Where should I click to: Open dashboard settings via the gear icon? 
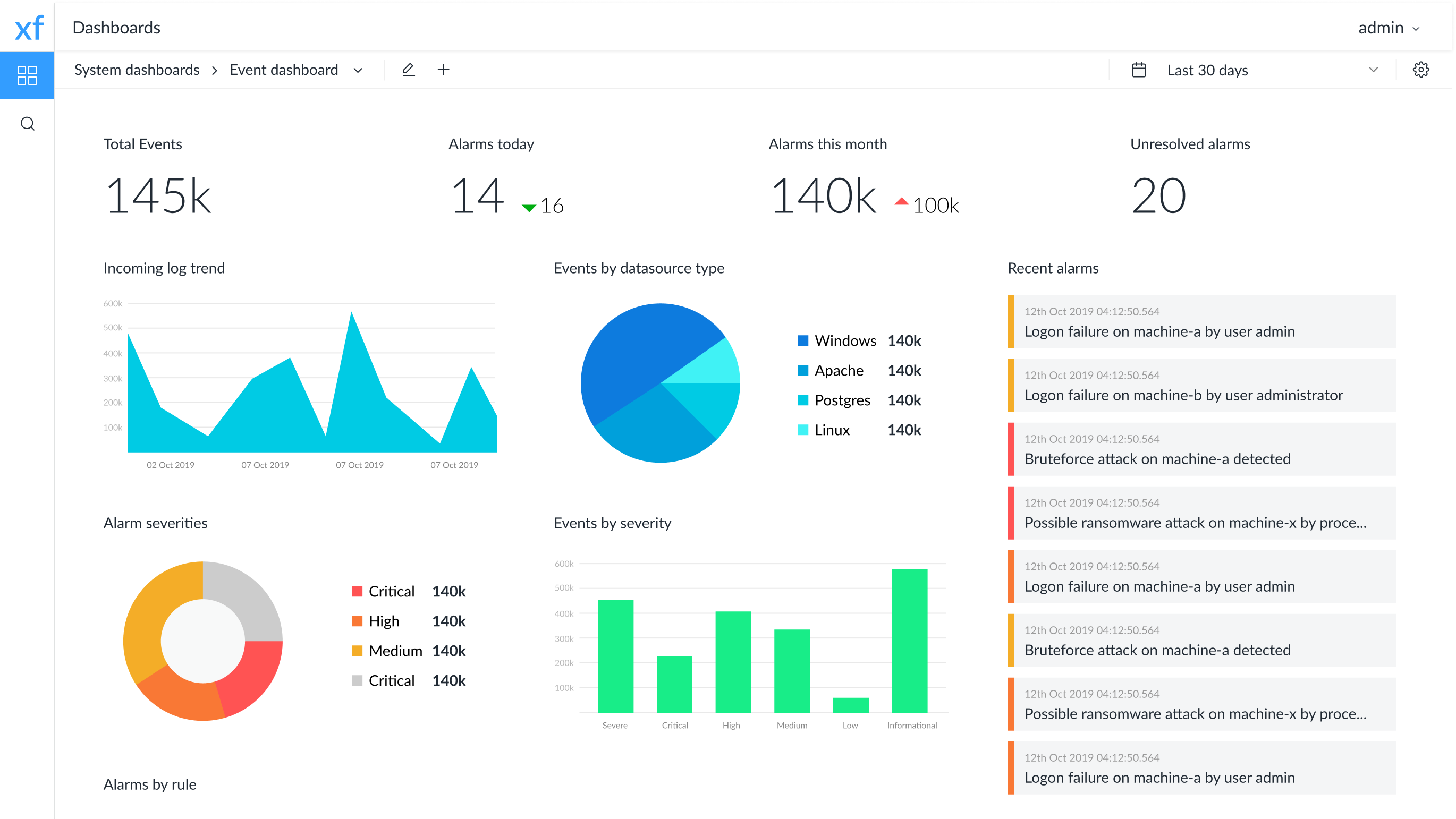1421,70
